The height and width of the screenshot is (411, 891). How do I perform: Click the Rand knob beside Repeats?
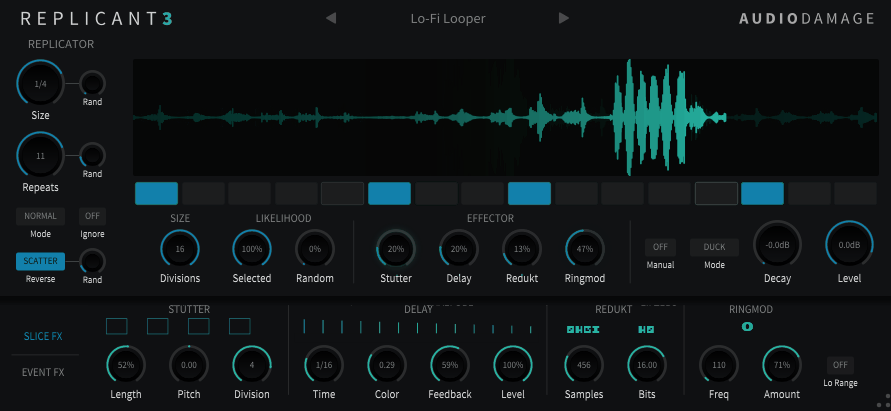coord(92,155)
